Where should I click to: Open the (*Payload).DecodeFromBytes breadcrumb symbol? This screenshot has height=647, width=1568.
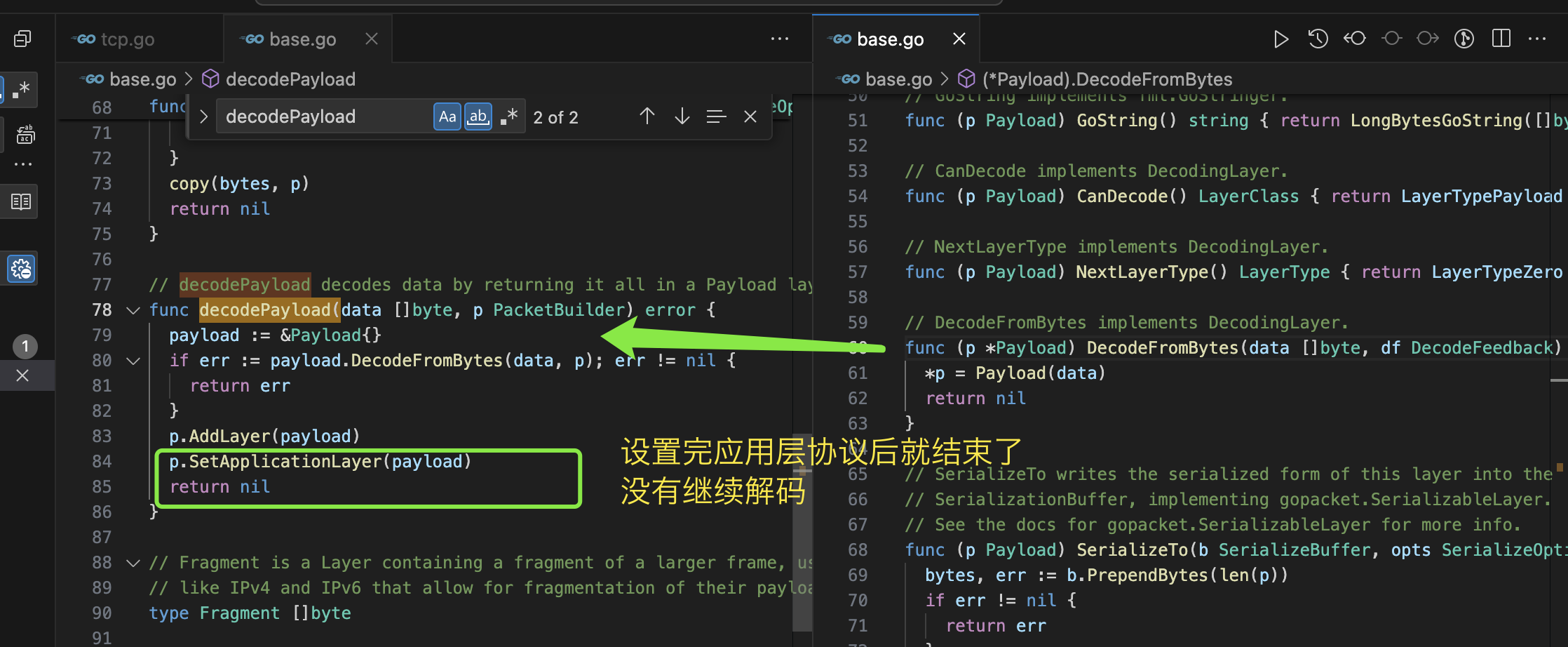tap(1107, 79)
